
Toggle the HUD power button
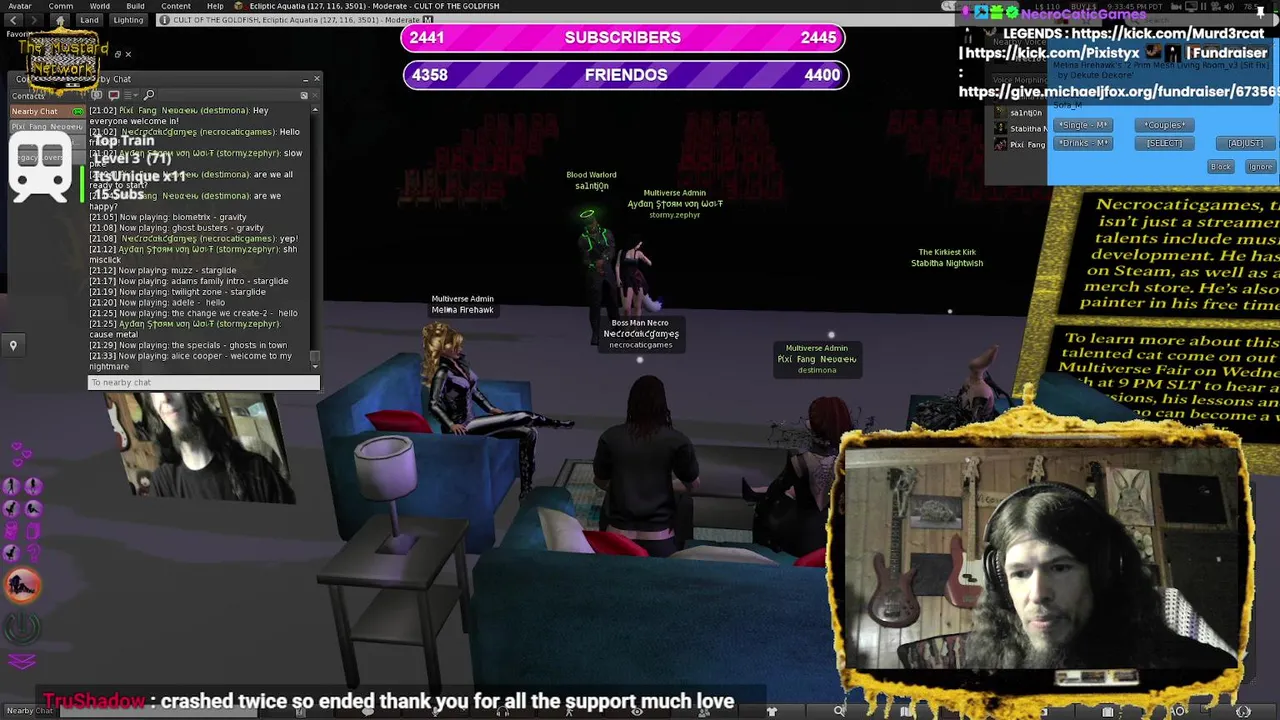(x=23, y=628)
